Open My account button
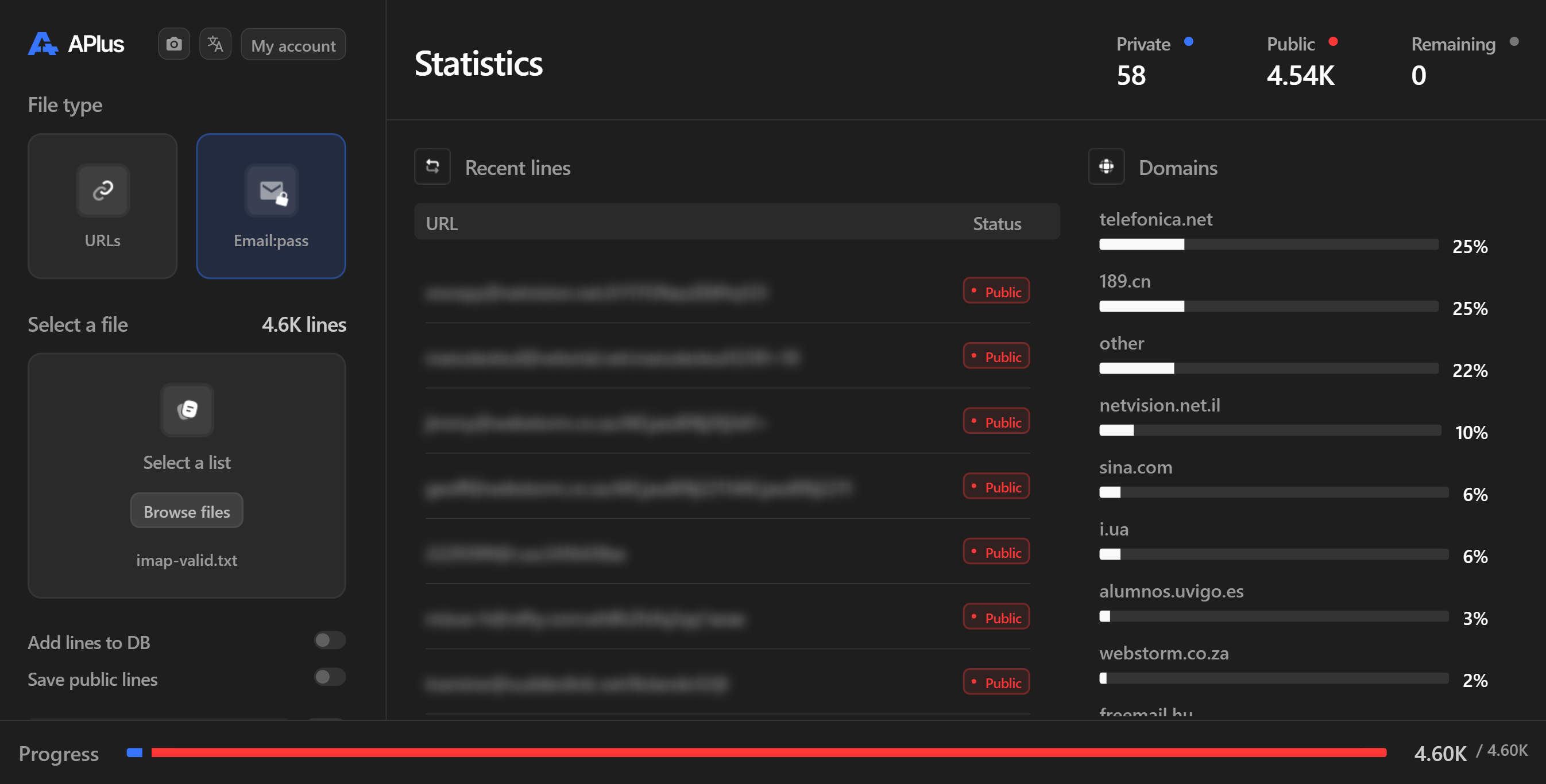This screenshot has height=784, width=1546. coord(293,45)
